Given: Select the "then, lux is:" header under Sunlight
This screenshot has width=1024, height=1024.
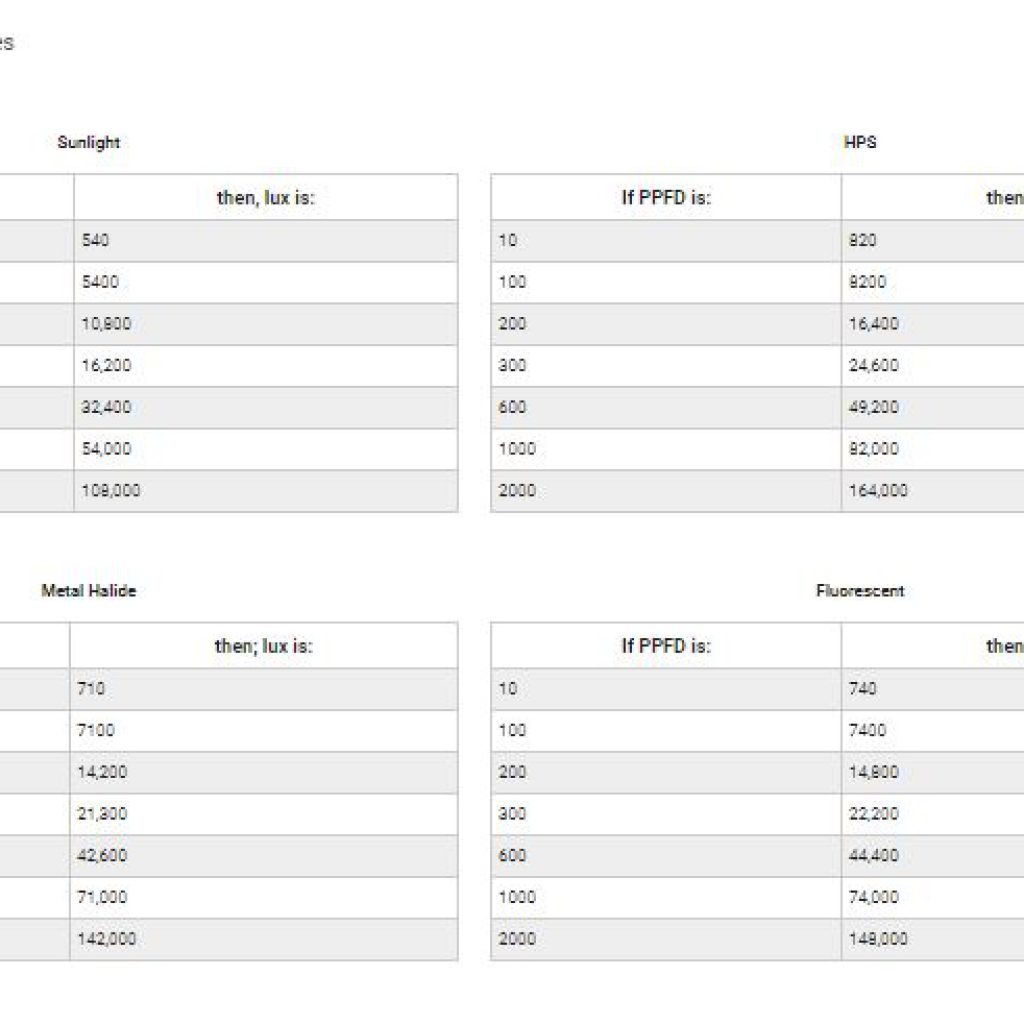Looking at the screenshot, I should tap(265, 198).
